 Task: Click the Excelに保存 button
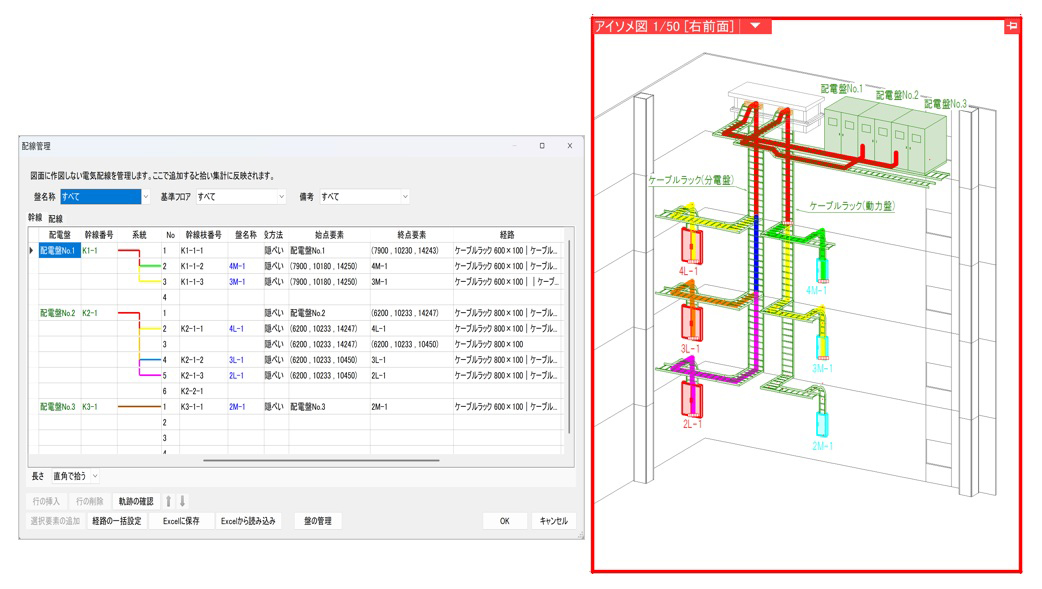(181, 521)
